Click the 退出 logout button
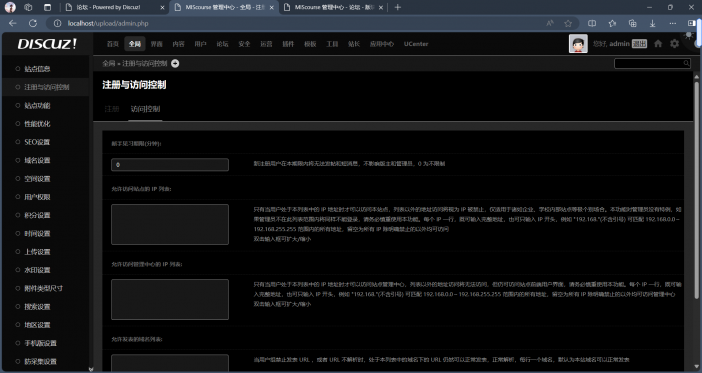Screen dimensions: 702x373 (639, 44)
